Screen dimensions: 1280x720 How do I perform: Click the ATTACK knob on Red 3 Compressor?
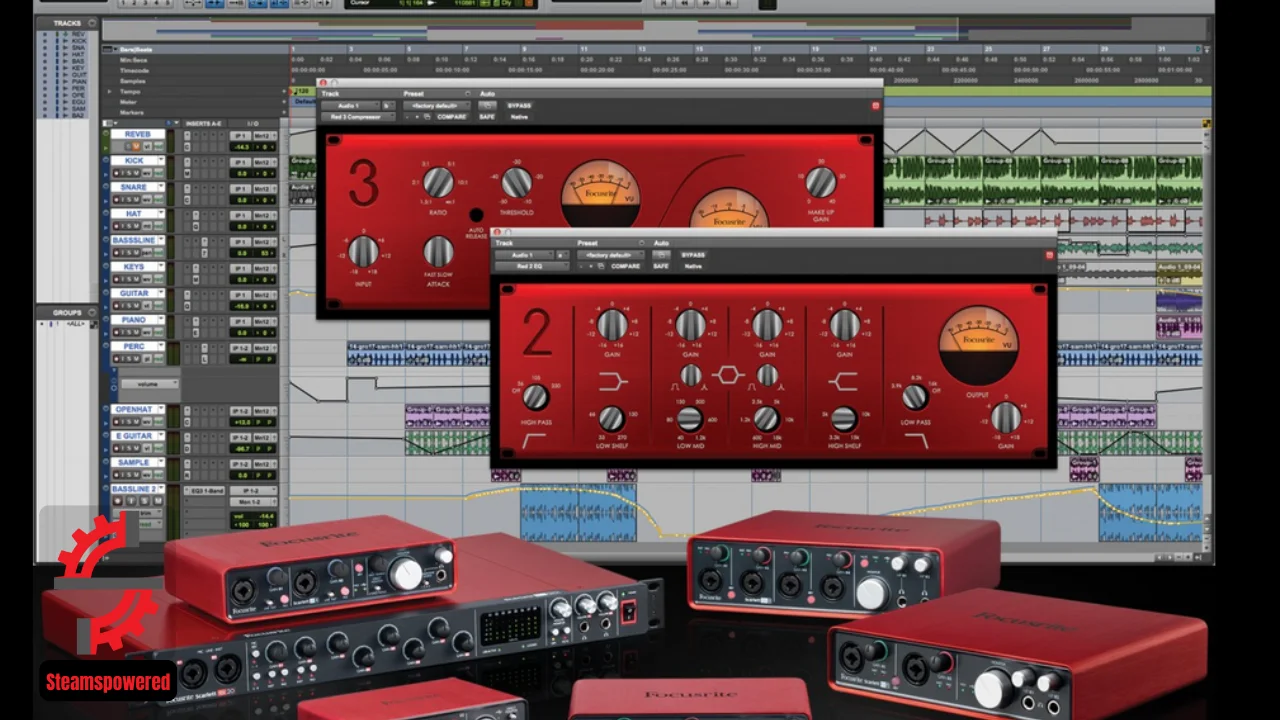coord(438,251)
